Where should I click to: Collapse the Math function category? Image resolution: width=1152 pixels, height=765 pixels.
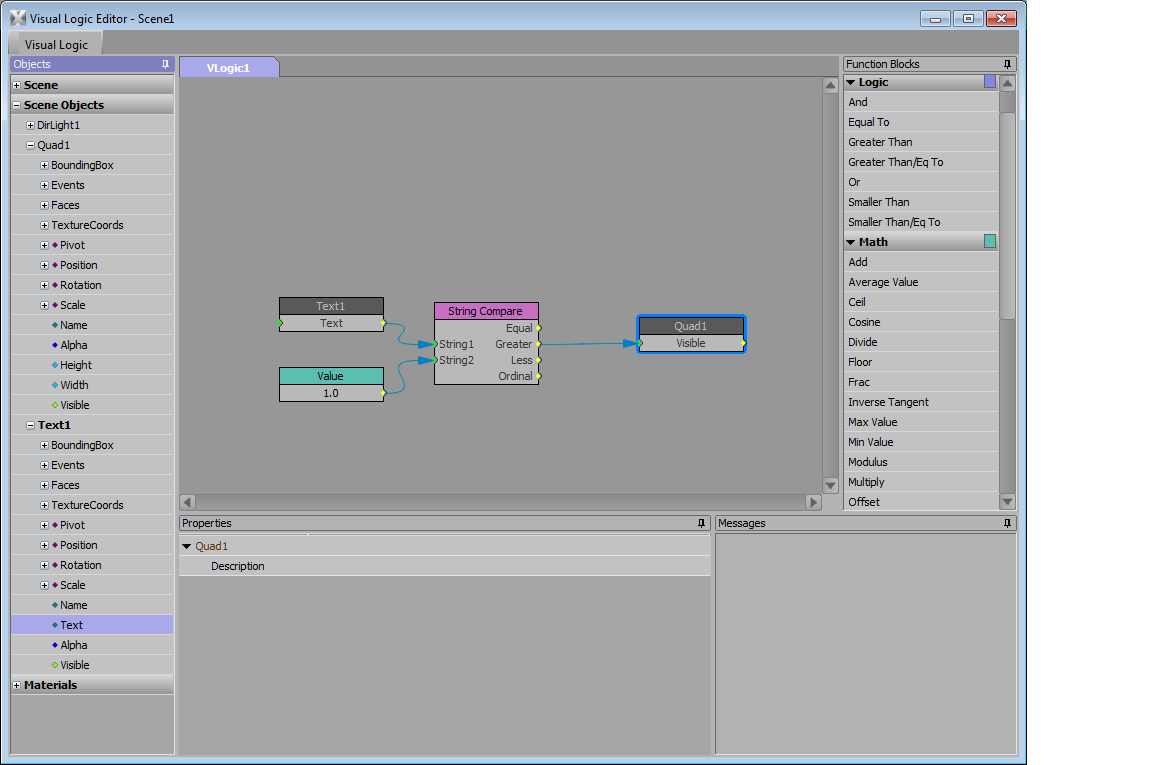click(851, 242)
